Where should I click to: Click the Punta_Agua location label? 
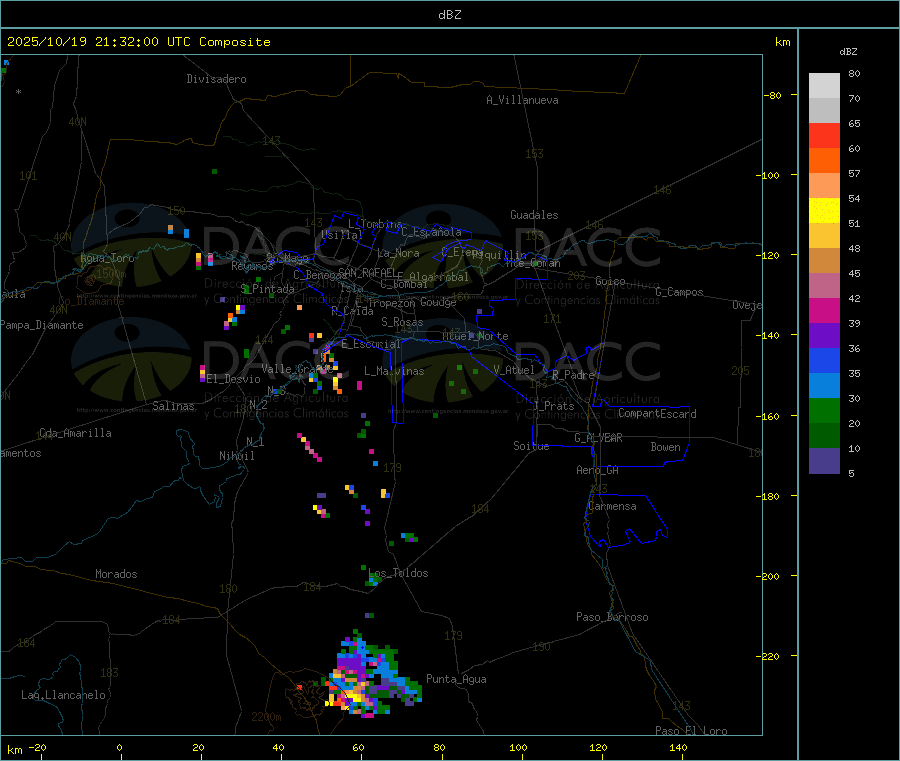coord(456,679)
